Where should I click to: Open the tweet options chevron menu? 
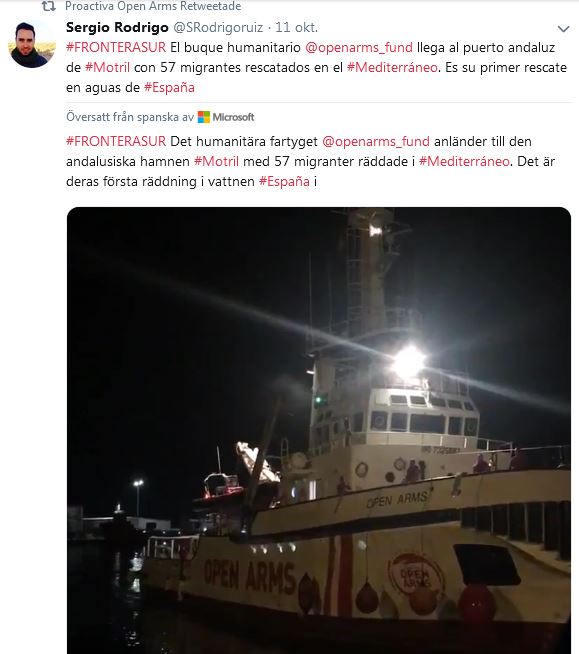click(x=564, y=29)
